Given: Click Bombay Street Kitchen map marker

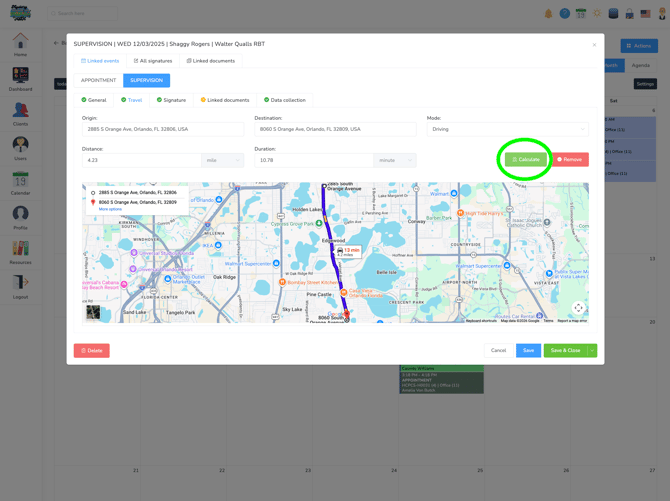Looking at the screenshot, I should pos(282,282).
